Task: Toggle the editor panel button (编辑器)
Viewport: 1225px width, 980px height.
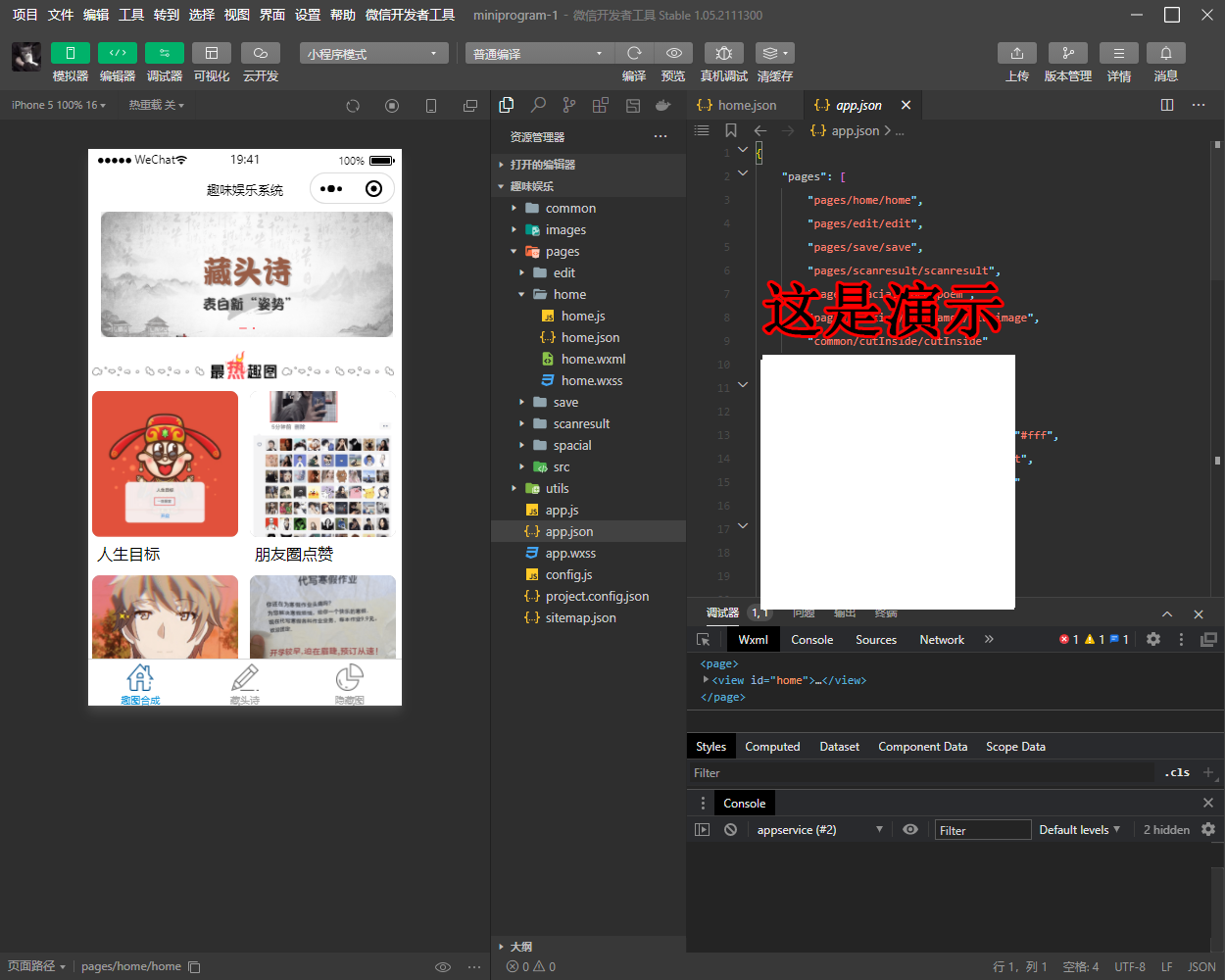Action: (x=118, y=53)
